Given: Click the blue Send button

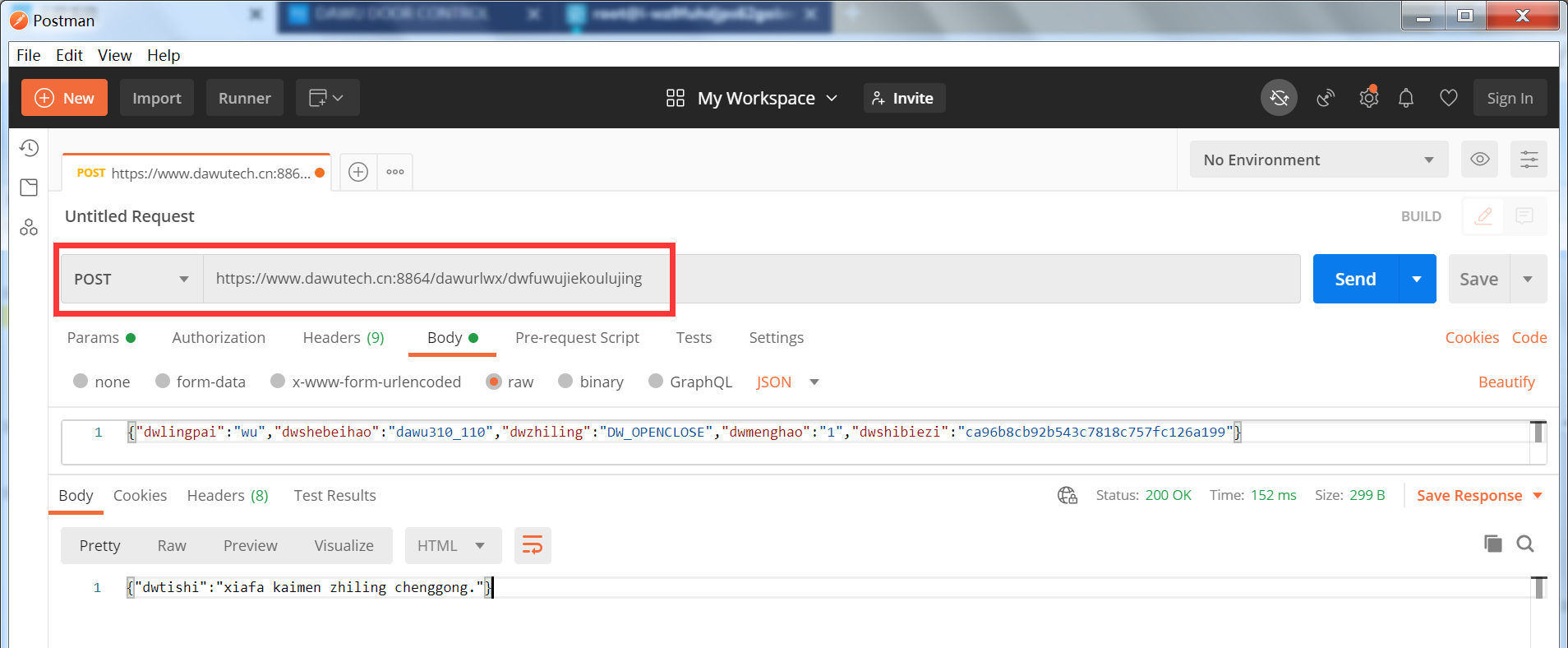Looking at the screenshot, I should (x=1355, y=279).
